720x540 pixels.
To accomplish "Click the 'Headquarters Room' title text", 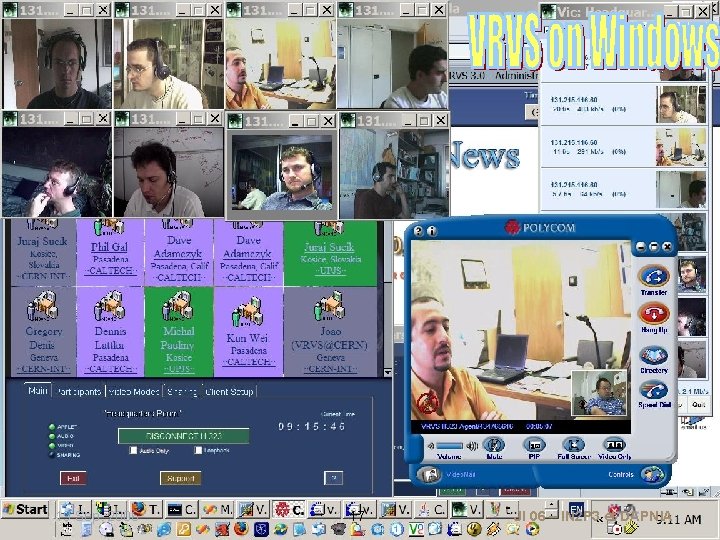I will 143,413.
